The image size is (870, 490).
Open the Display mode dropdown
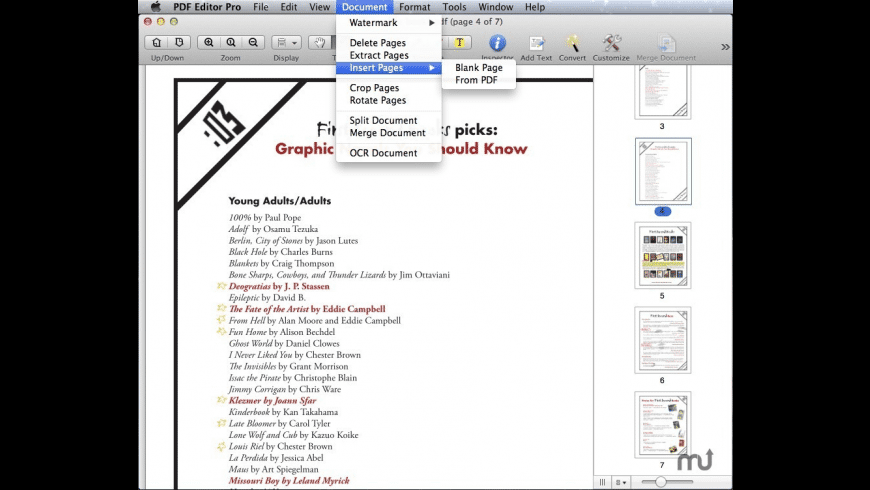(x=286, y=42)
